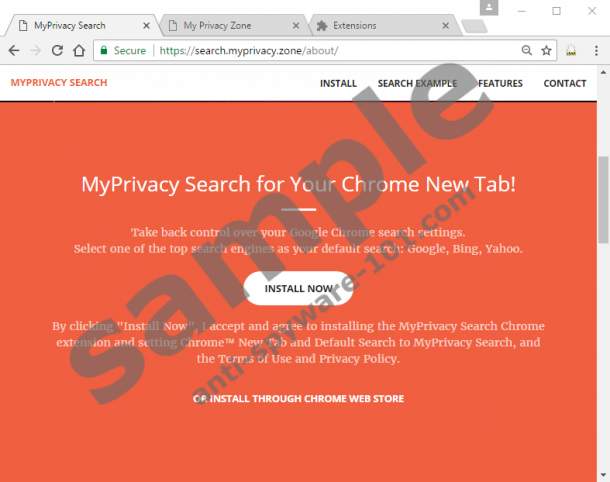This screenshot has height=482, width=610.
Task: Open the CONTACT navigation link
Action: [564, 83]
